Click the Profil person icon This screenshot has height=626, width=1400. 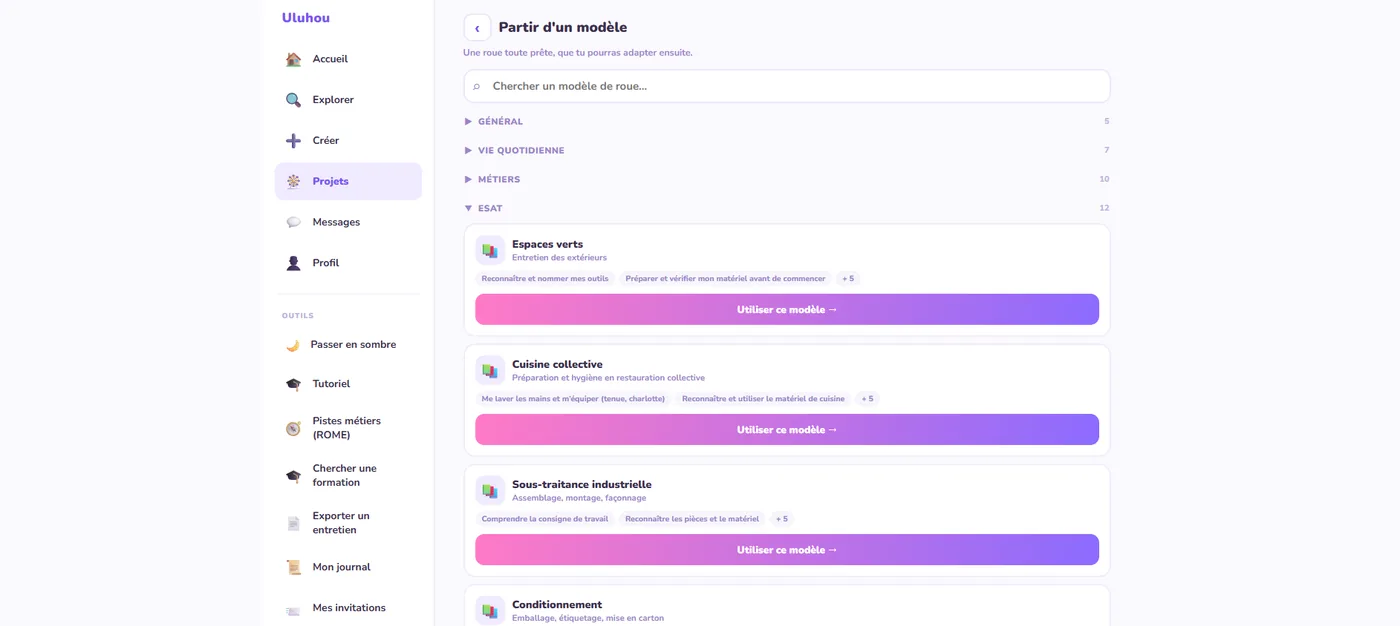coord(293,263)
